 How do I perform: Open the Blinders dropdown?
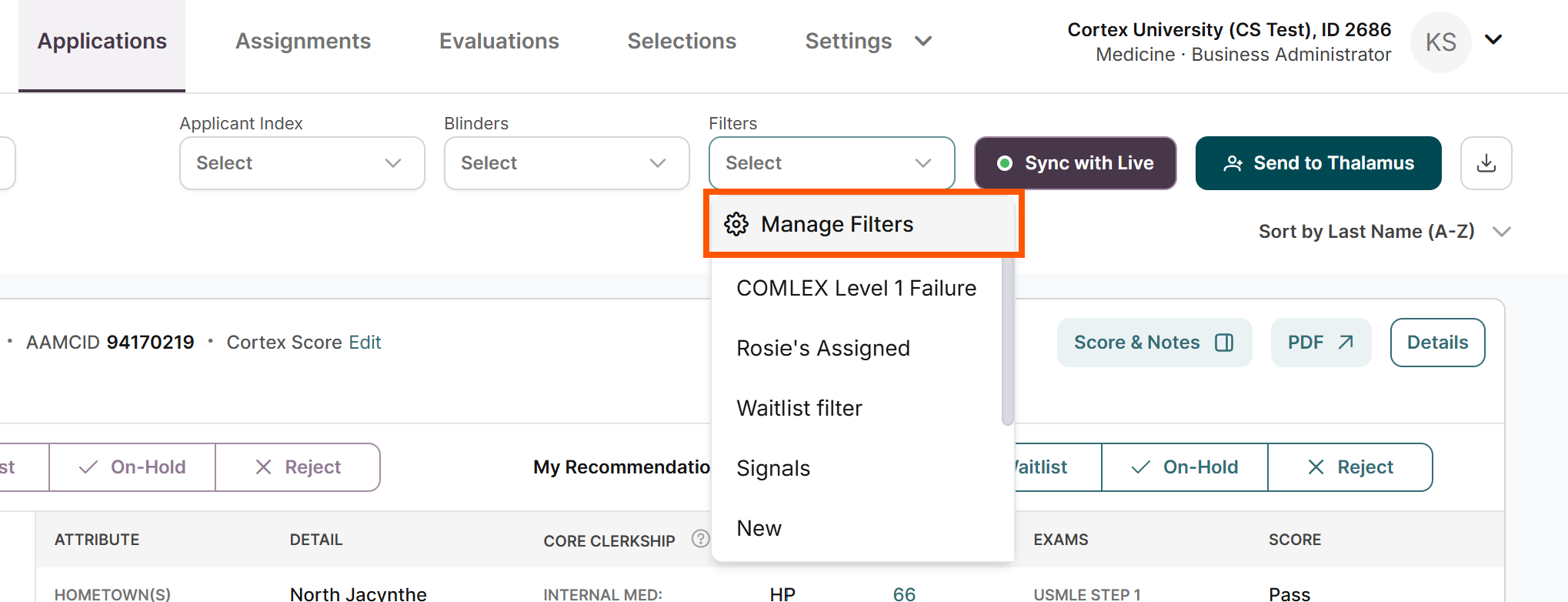567,163
